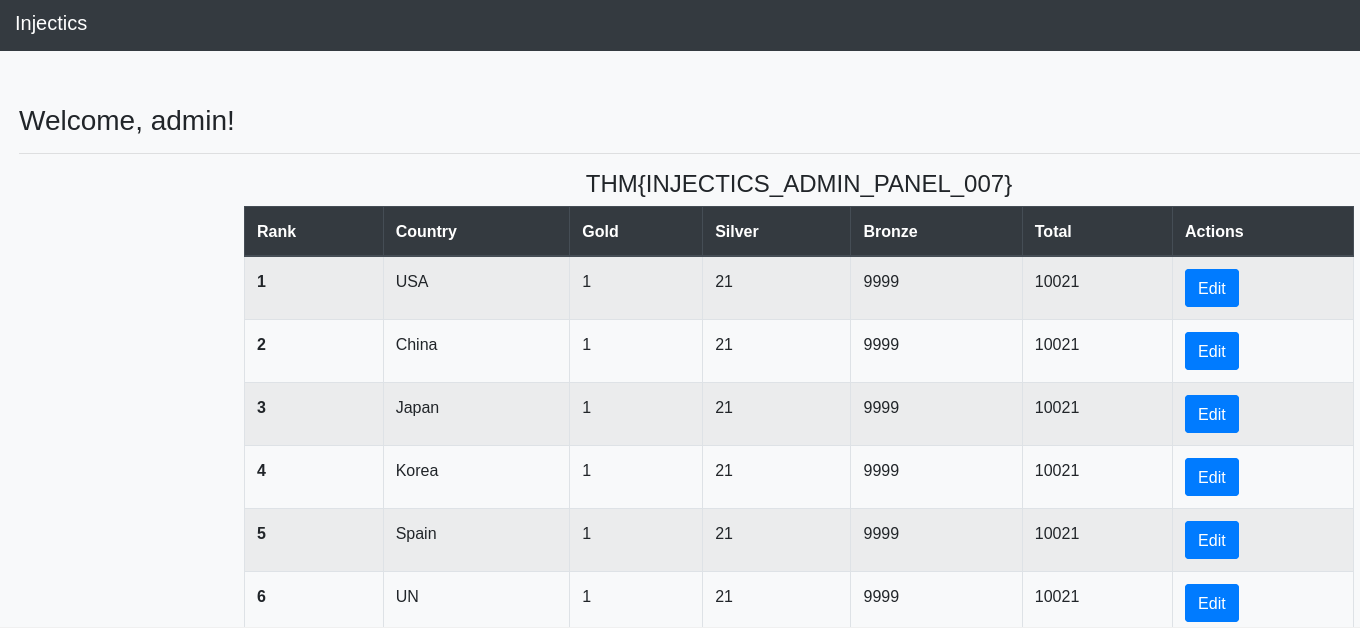Click the Japan country cell
1360x628 pixels.
[x=476, y=414]
